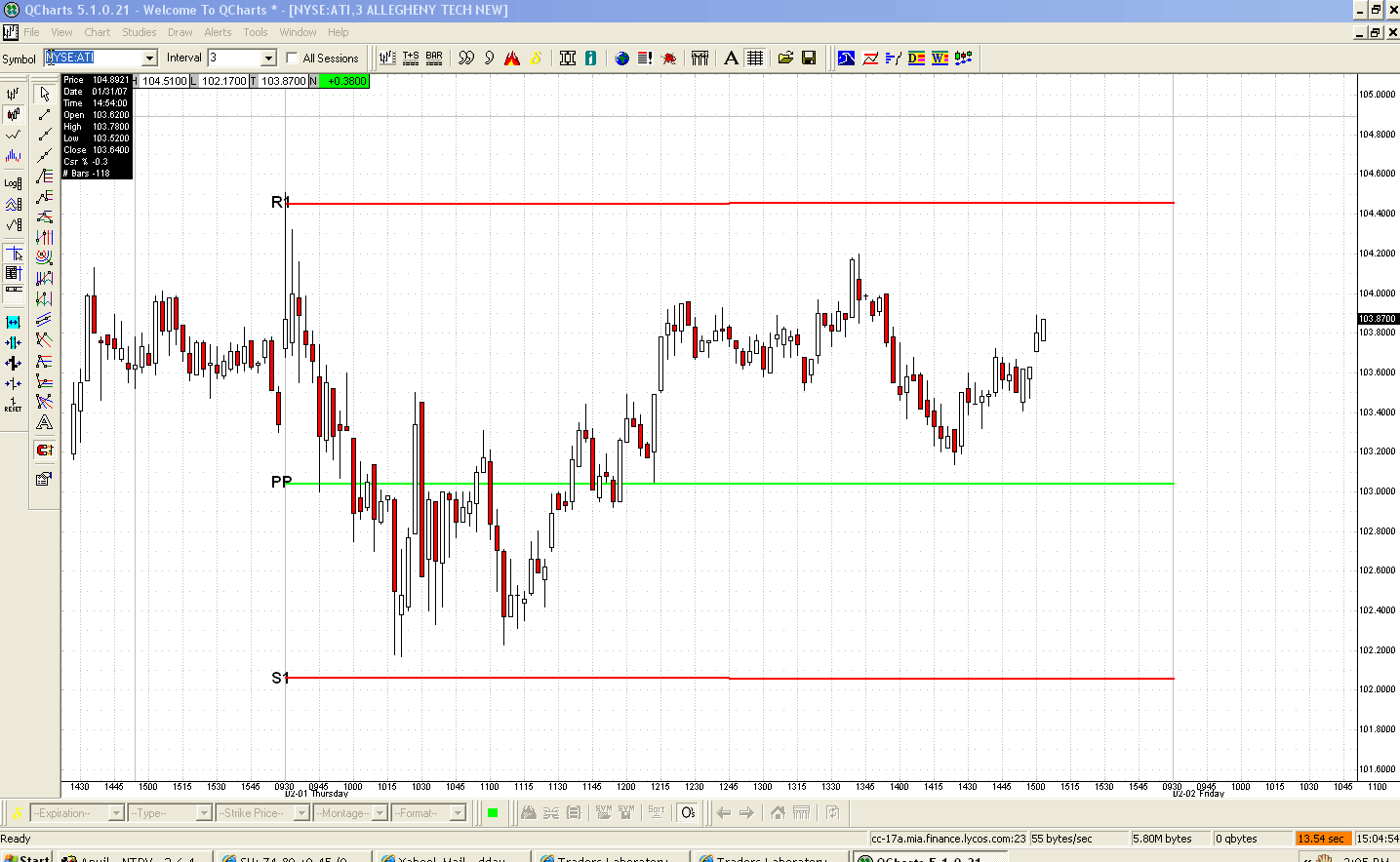Click the home icon in bottom toolbar
The height and width of the screenshot is (862, 1400).
778,812
